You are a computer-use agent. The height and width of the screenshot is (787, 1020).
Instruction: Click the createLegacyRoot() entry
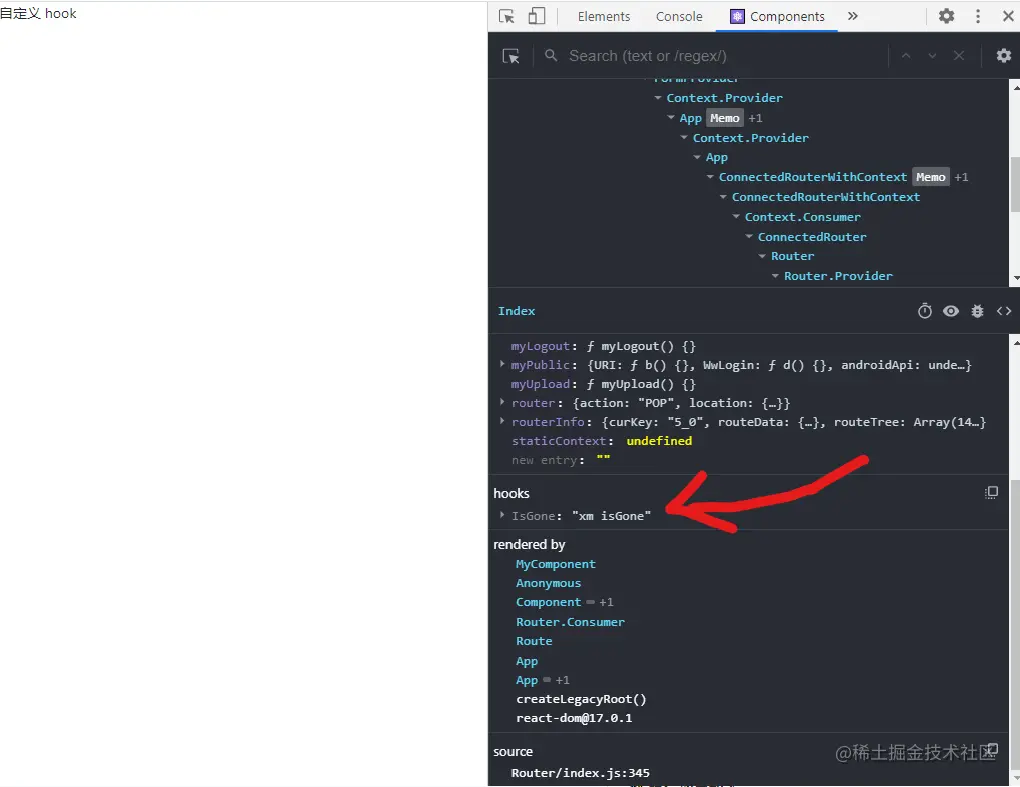[x=581, y=699]
